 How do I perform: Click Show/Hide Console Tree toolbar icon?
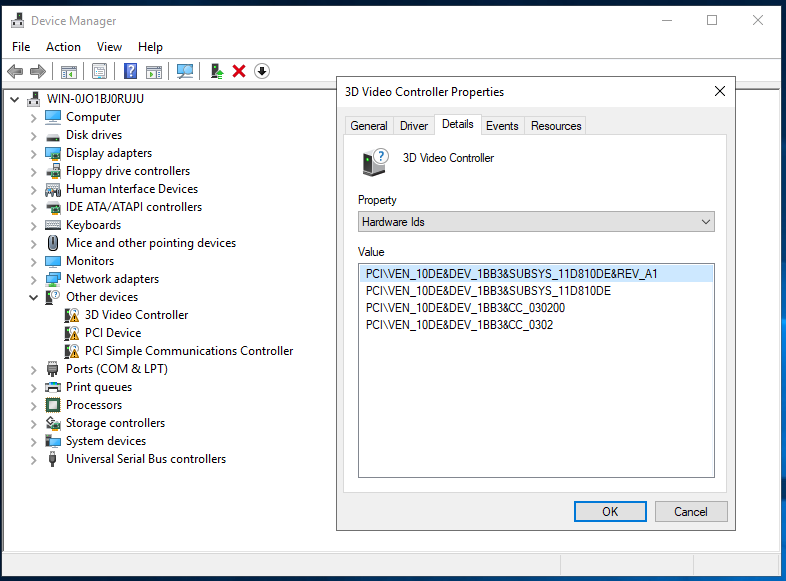pos(69,72)
